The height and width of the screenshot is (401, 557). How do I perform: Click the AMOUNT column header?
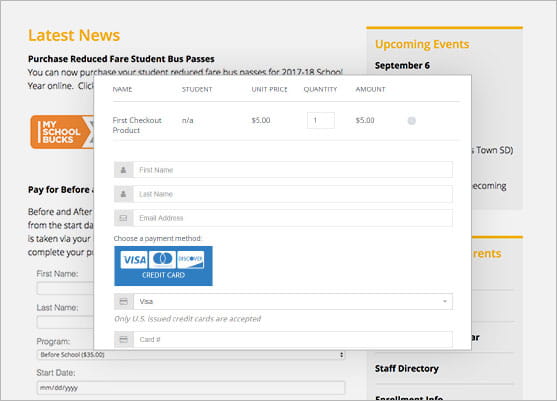(370, 90)
